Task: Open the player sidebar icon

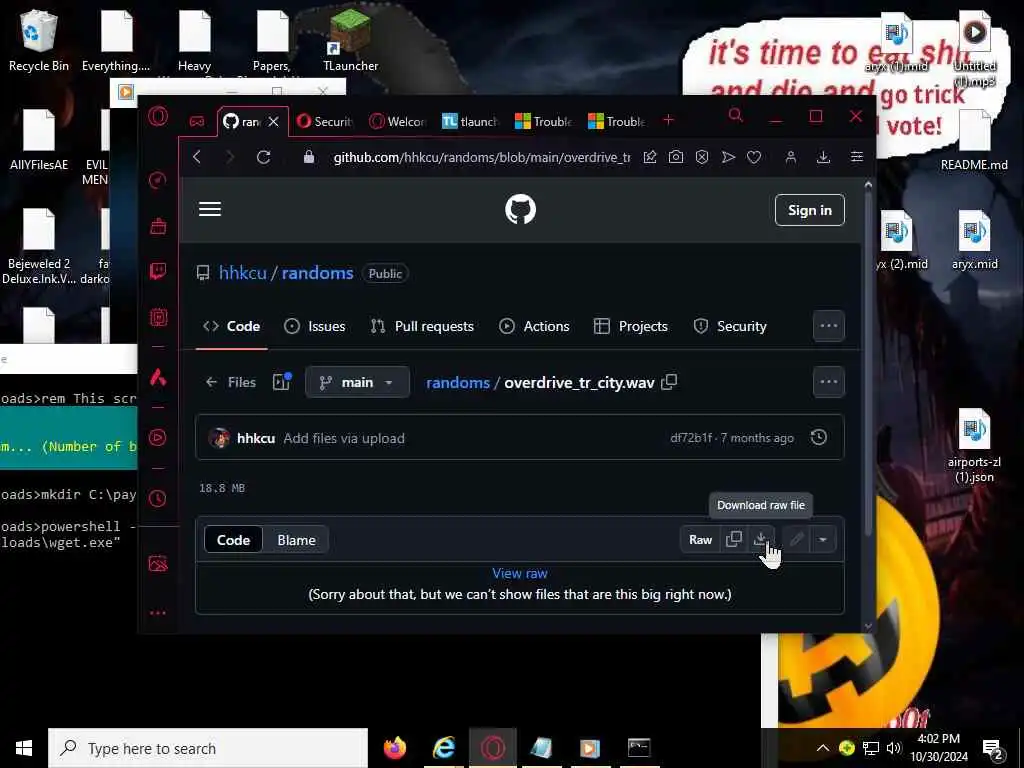Action: (158, 438)
